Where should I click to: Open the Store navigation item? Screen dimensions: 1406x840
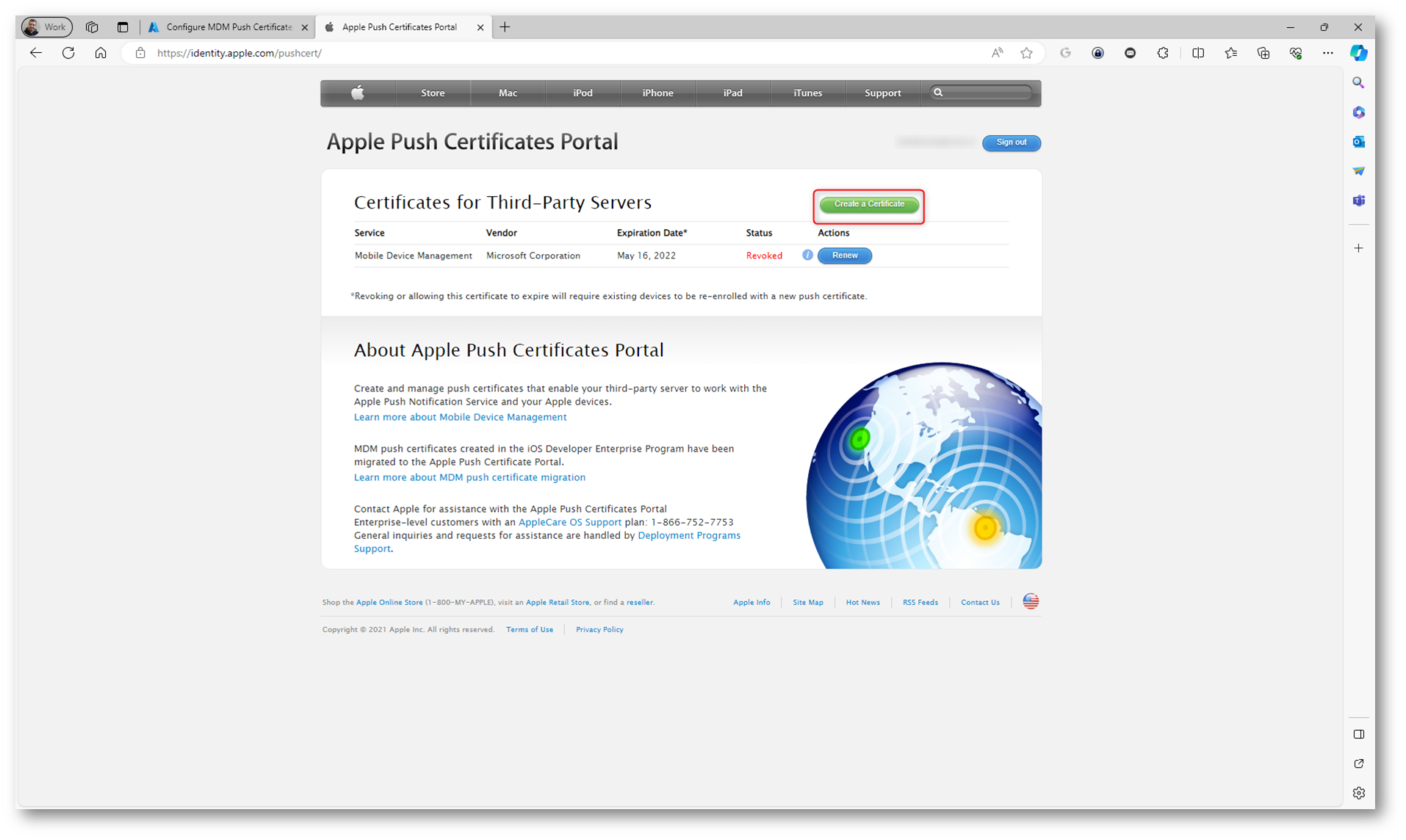433,93
